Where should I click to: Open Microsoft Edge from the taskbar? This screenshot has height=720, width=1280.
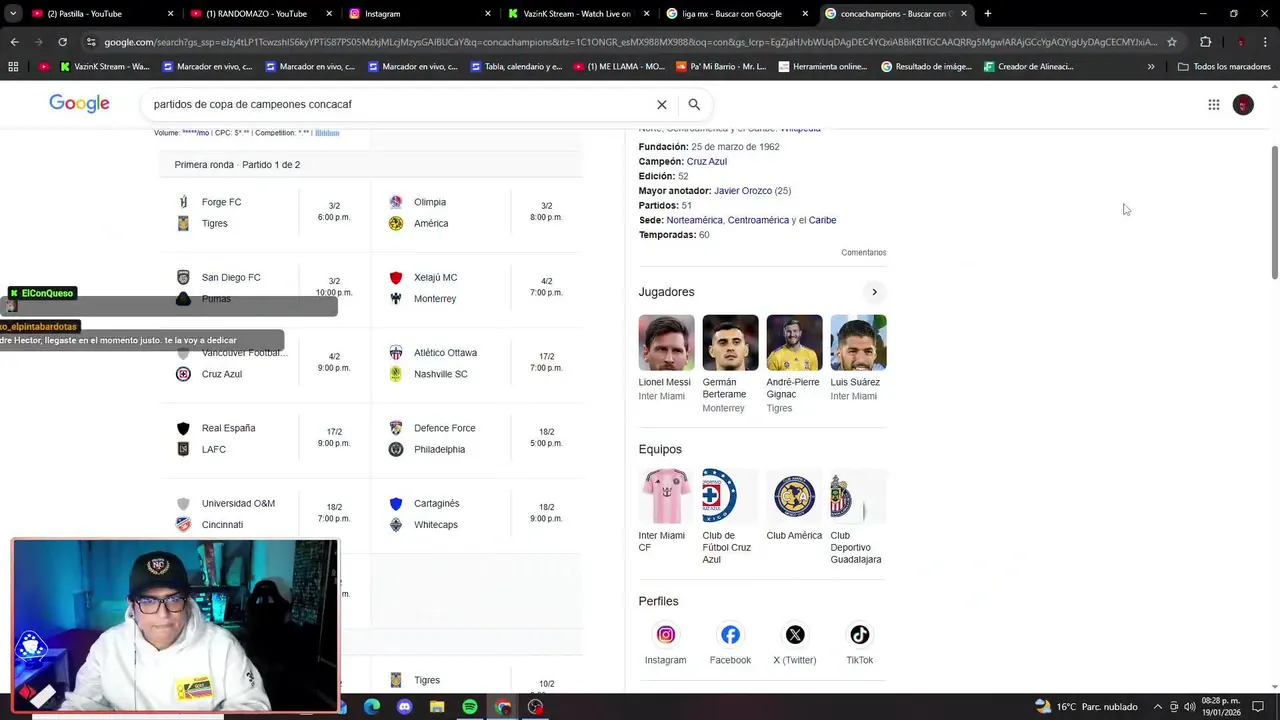372,707
